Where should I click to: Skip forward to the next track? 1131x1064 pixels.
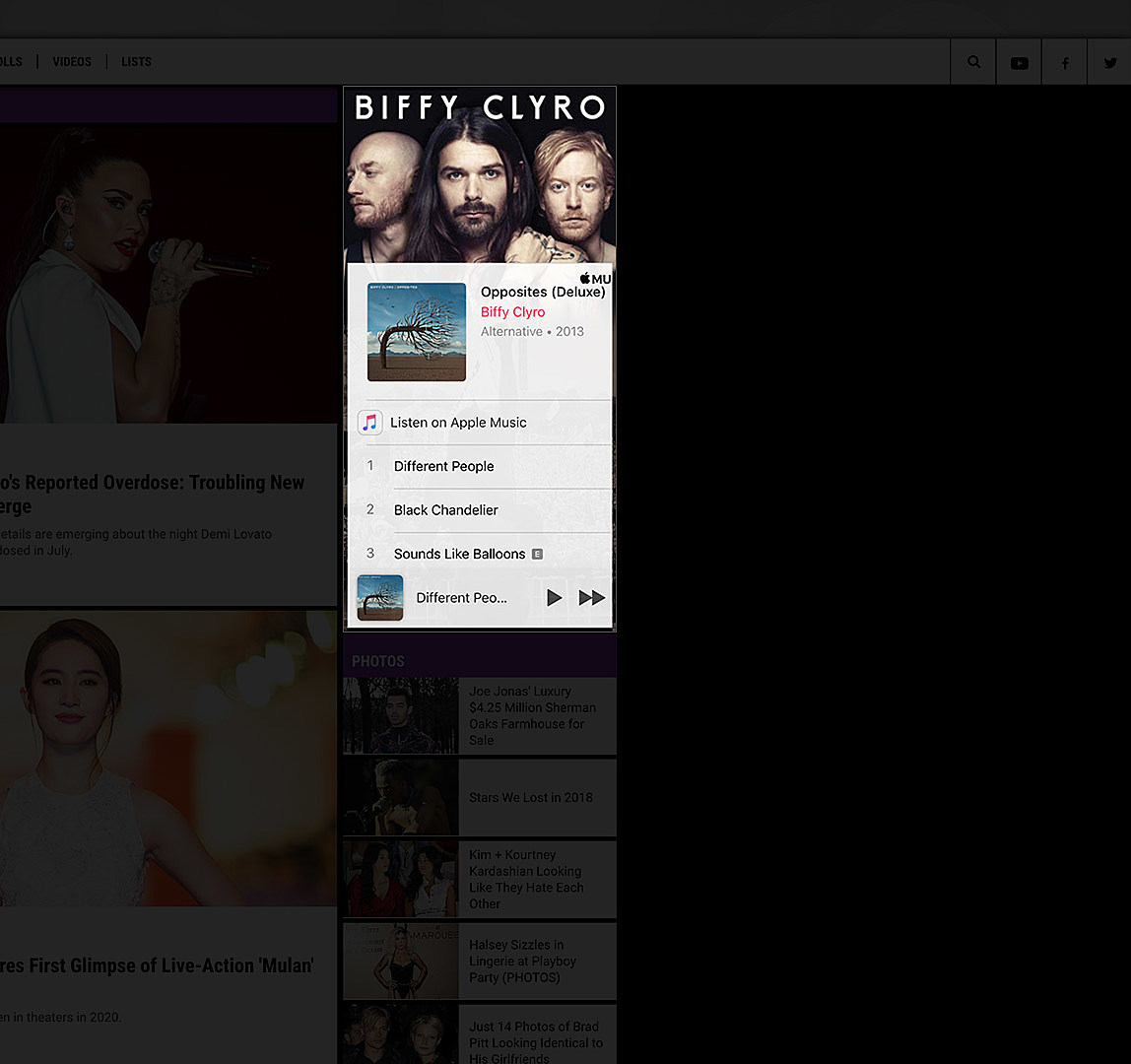coord(591,597)
